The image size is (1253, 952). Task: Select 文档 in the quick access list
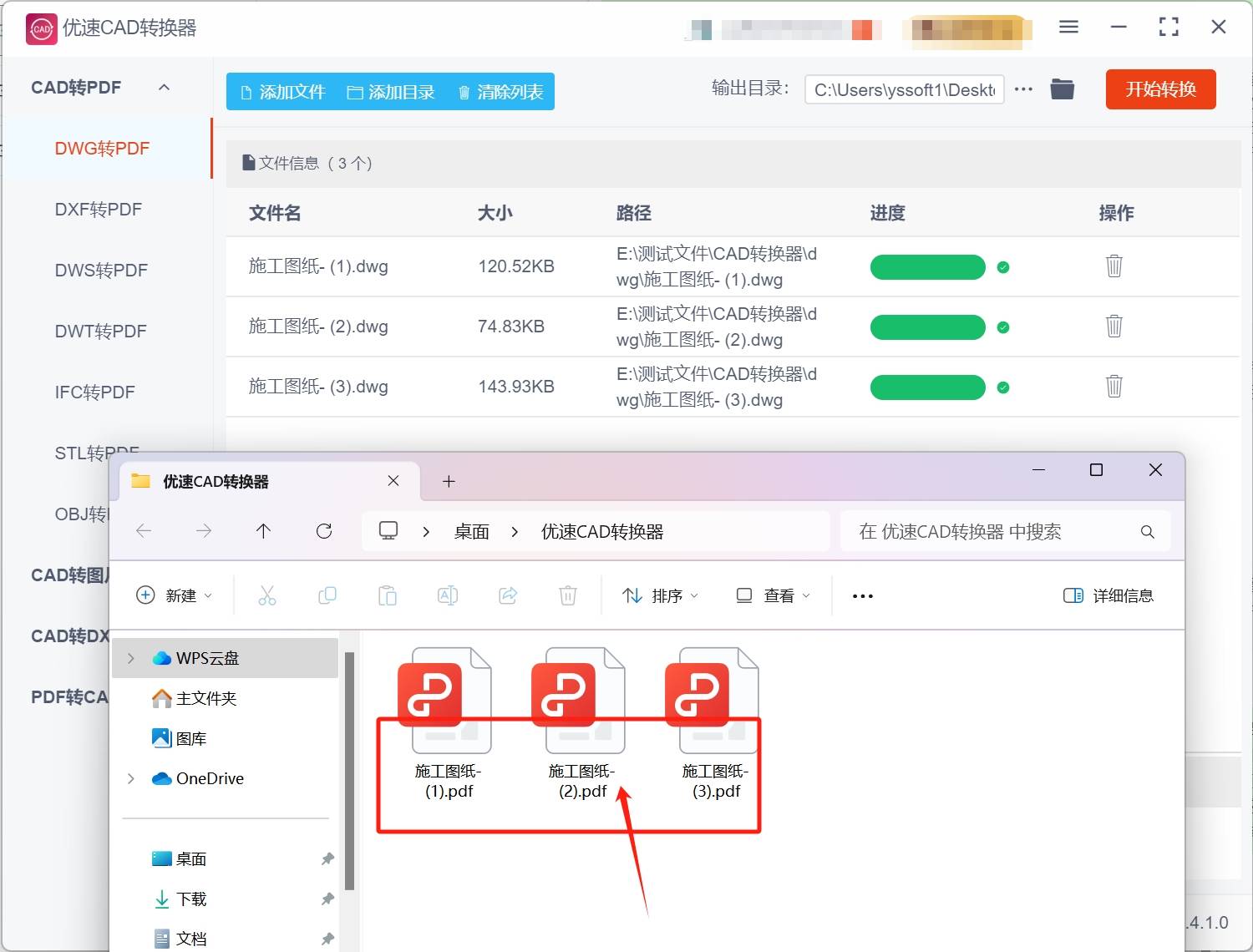(x=191, y=939)
